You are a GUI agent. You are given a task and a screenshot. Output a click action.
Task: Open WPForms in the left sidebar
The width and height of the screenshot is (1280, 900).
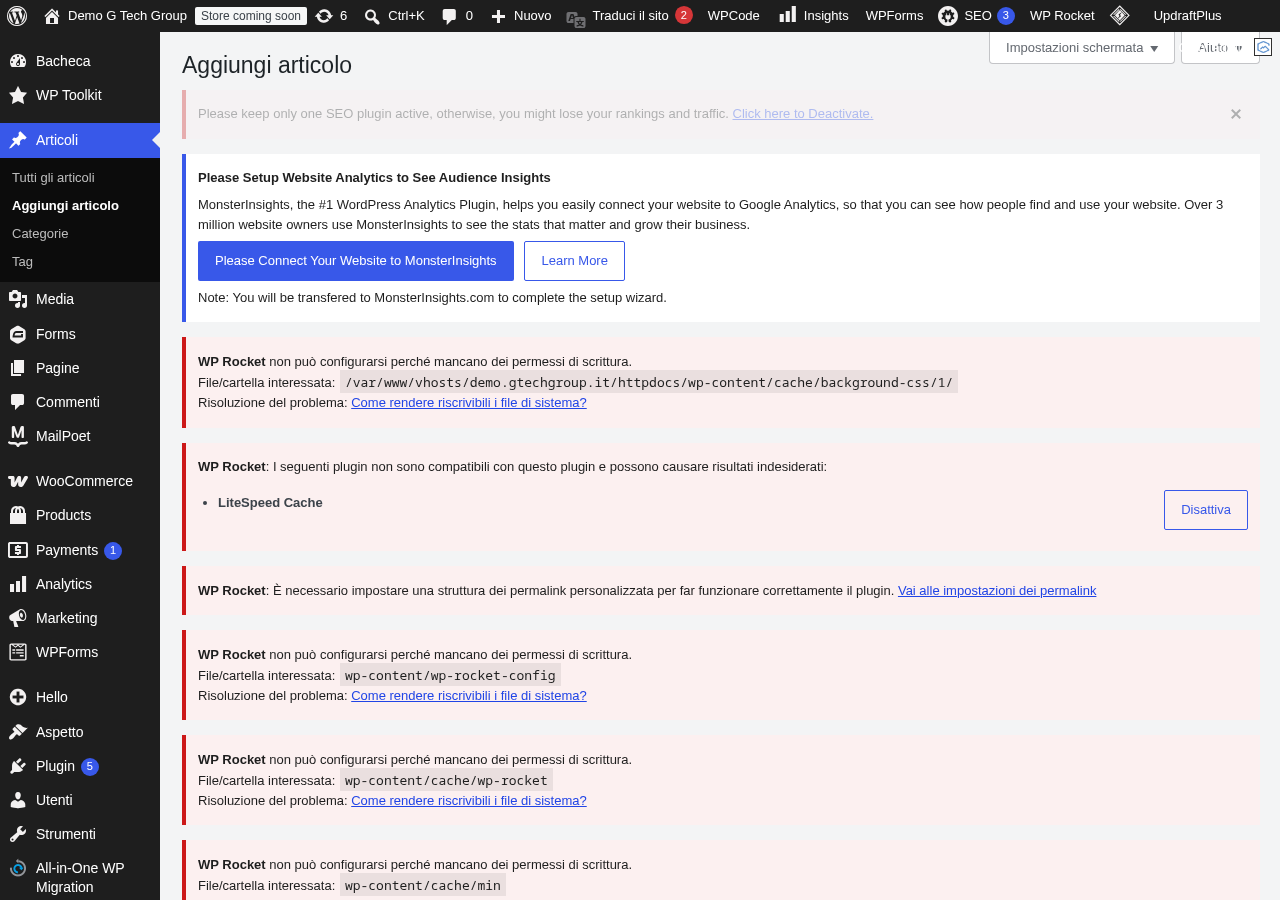(80, 652)
